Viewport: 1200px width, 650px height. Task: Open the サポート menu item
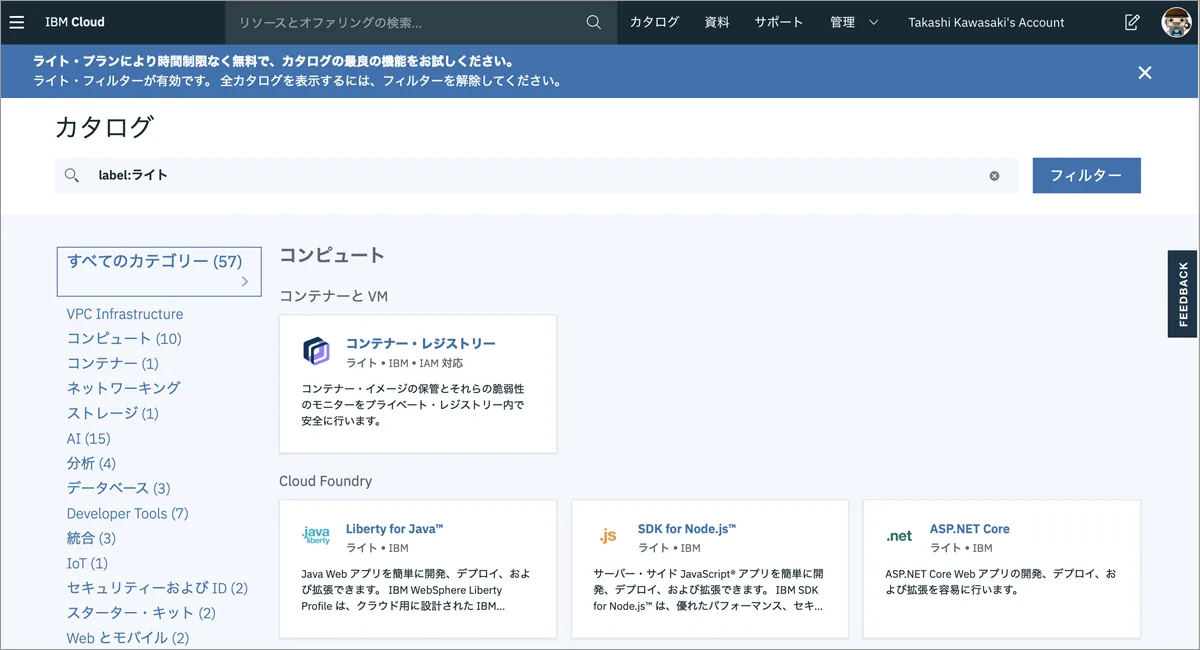point(779,22)
